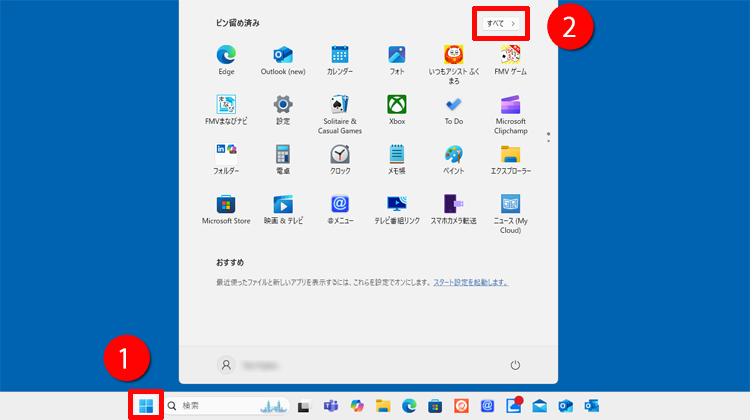Image resolution: width=750 pixels, height=420 pixels.
Task: Launch the ペイント app
Action: 453,159
